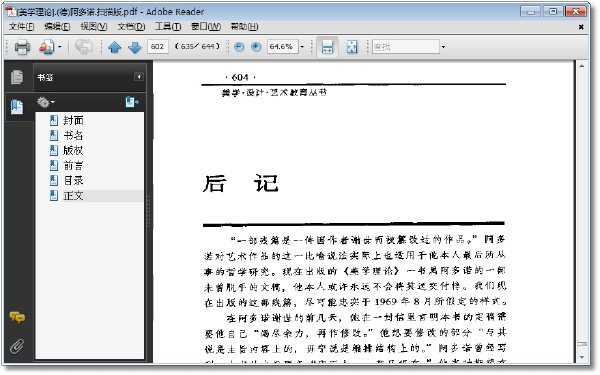
Task: Toggle the fit-width scrolling mode icon
Action: (x=327, y=47)
